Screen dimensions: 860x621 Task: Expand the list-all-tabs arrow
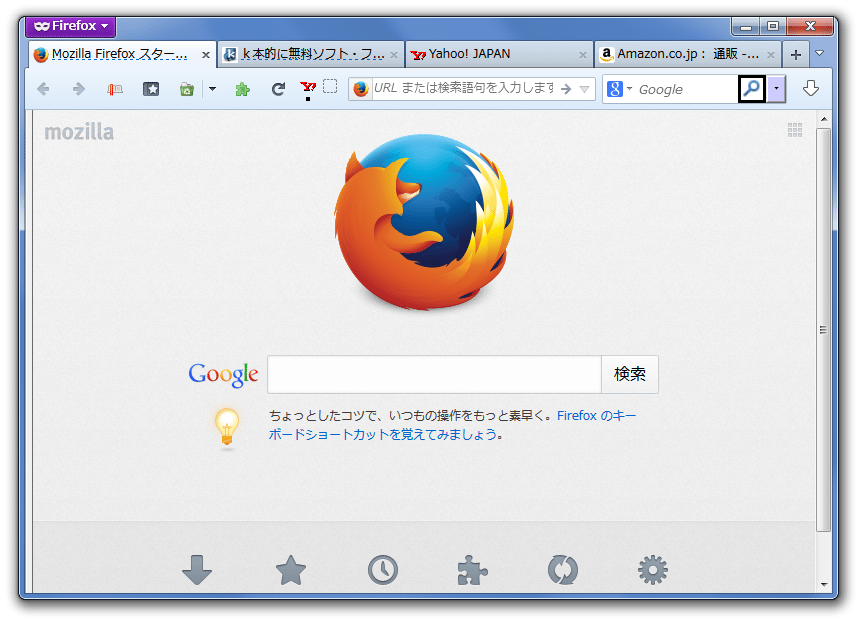[x=820, y=53]
